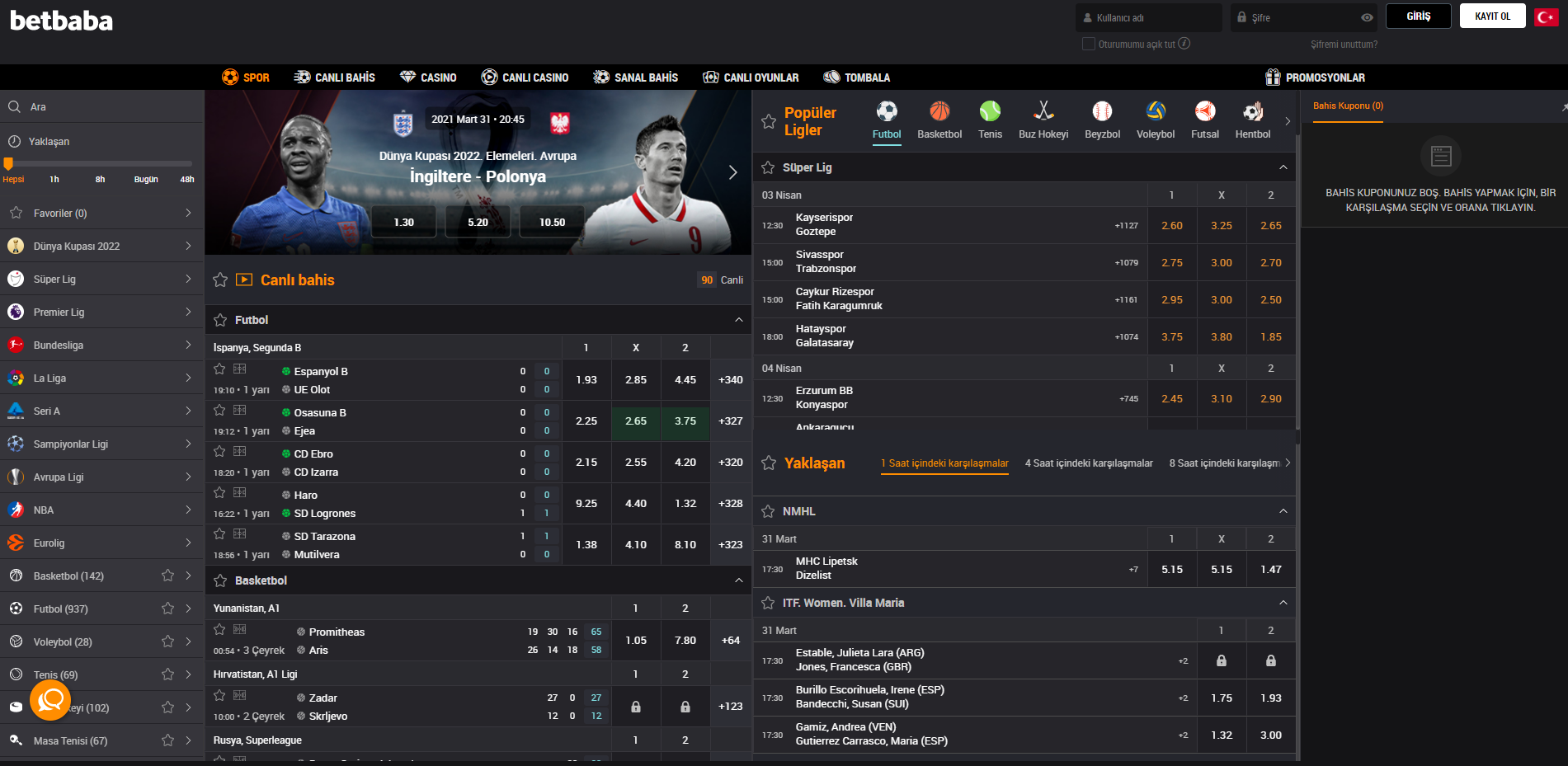1568x766 pixels.
Task: Open Dünya Kupası 2022 trophy icon
Action: [16, 246]
